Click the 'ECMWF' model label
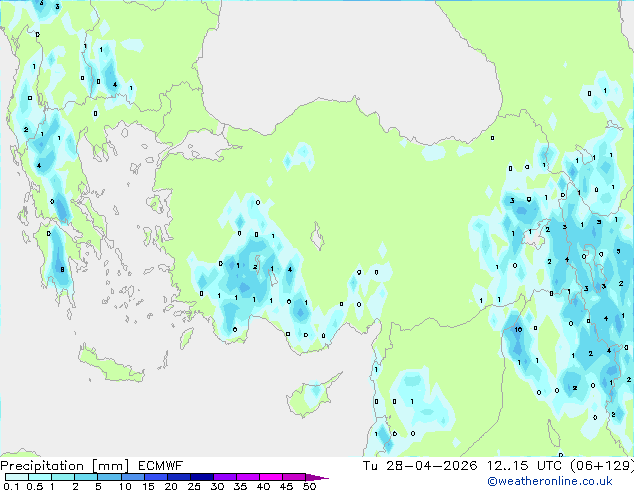 (x=160, y=466)
